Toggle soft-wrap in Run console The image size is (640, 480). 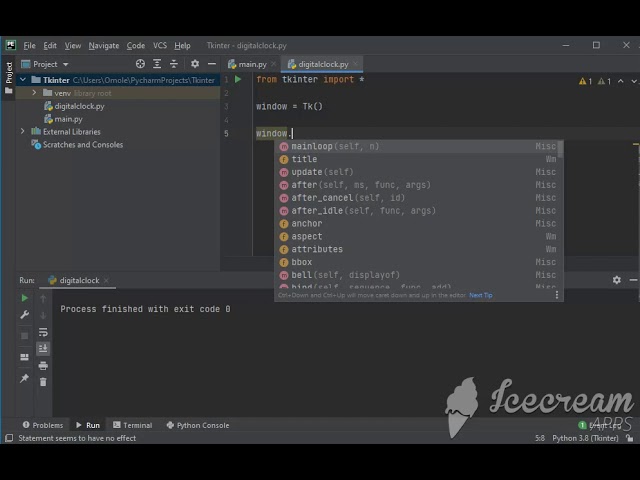[43, 332]
